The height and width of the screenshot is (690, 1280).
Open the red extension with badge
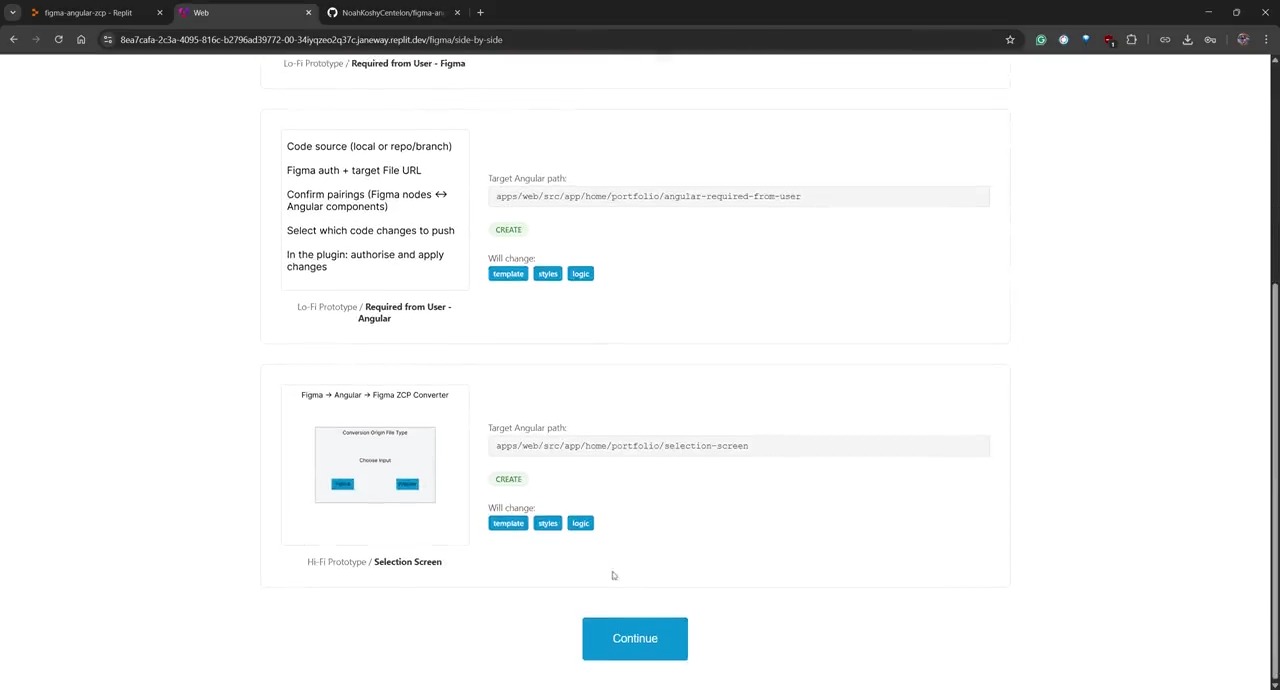click(1109, 40)
